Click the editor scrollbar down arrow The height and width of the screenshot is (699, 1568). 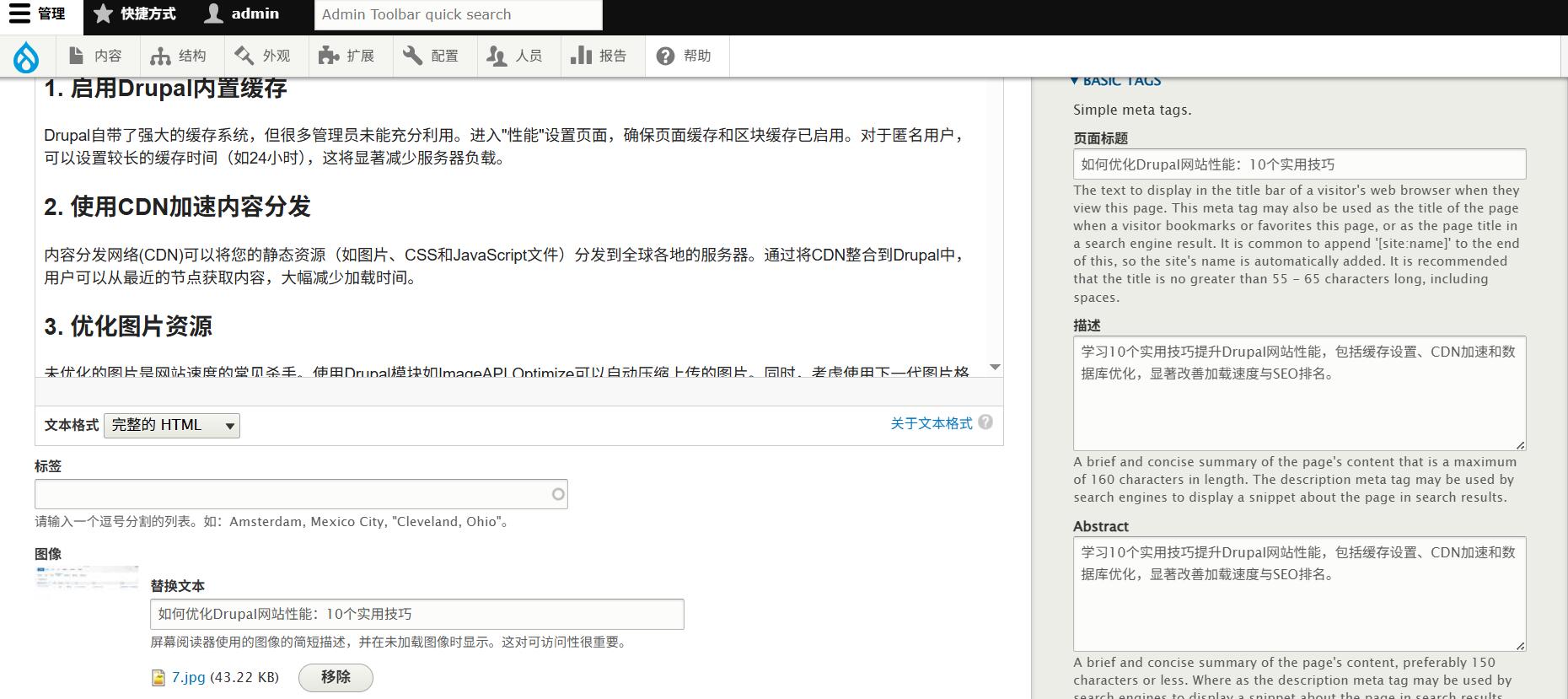(995, 368)
